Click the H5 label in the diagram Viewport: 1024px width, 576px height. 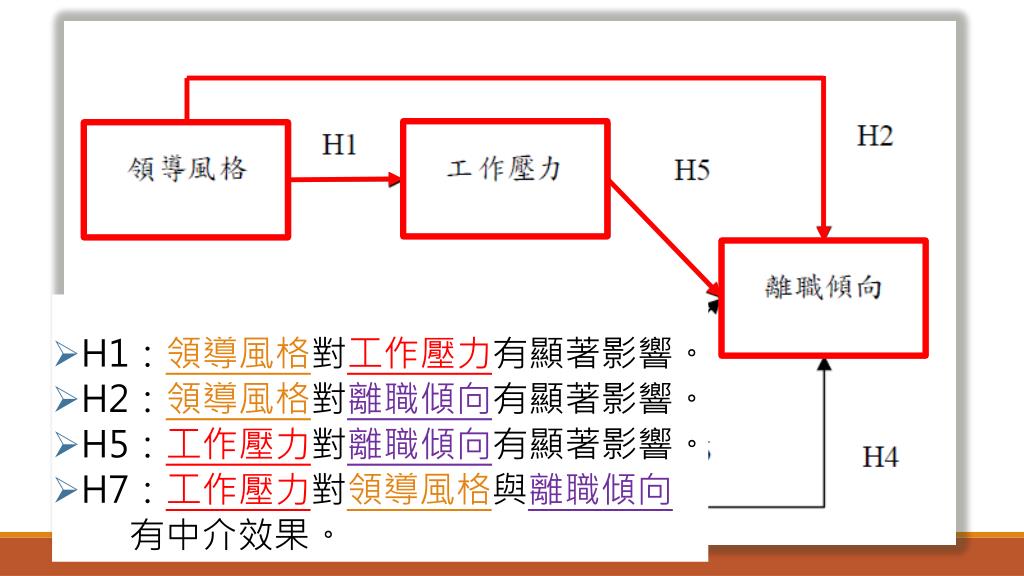692,170
